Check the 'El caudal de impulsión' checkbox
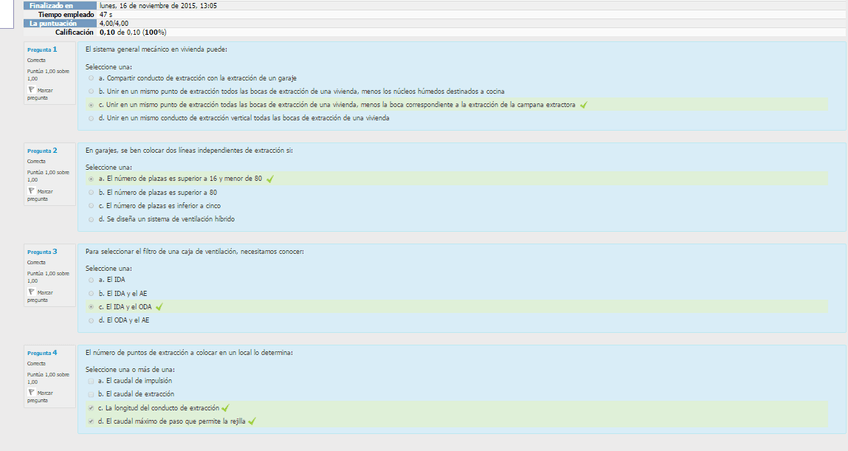This screenshot has height=451, width=848. [x=91, y=381]
